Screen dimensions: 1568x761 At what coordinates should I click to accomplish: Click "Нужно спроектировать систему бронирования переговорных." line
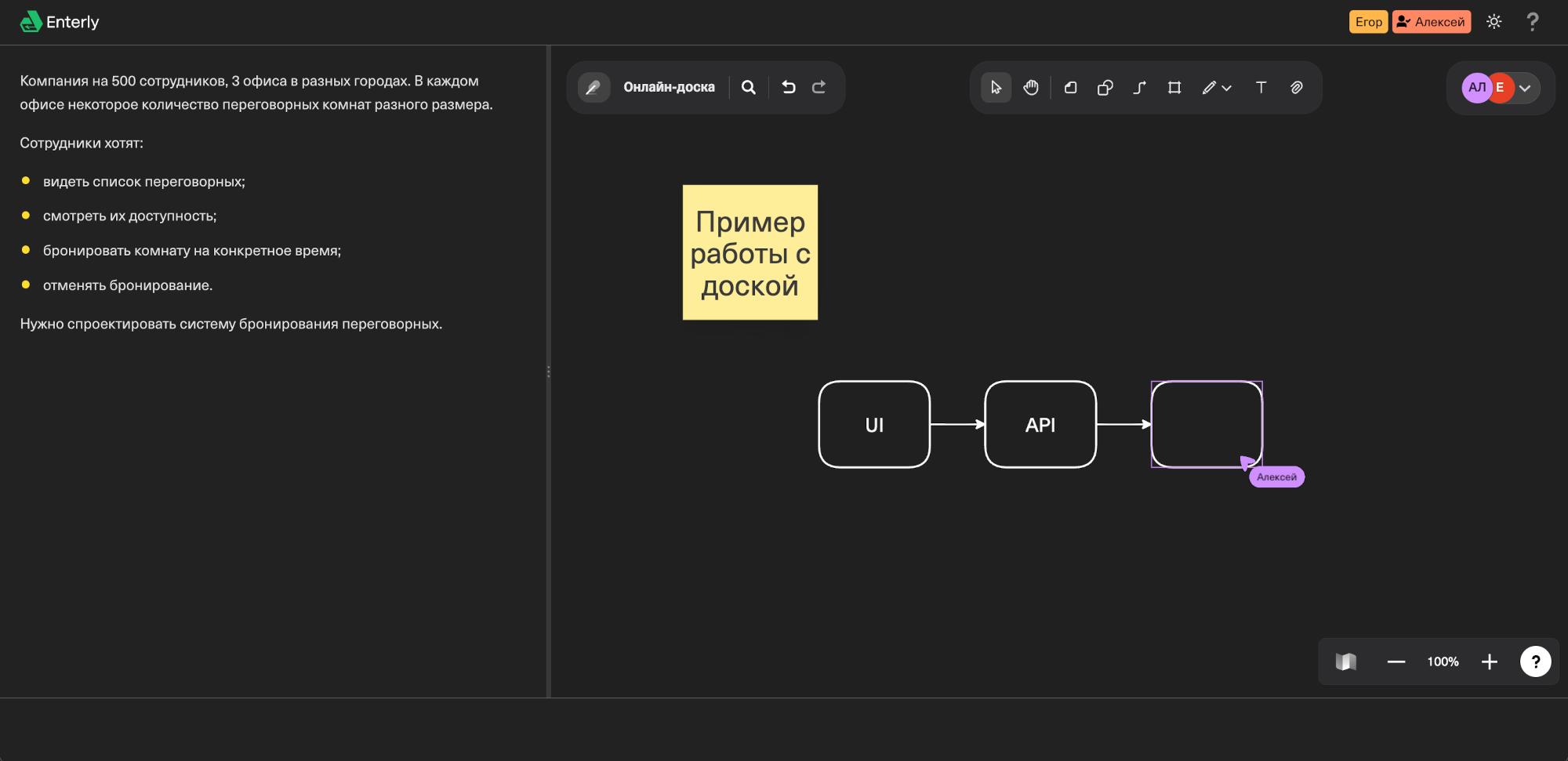pyautogui.click(x=231, y=324)
